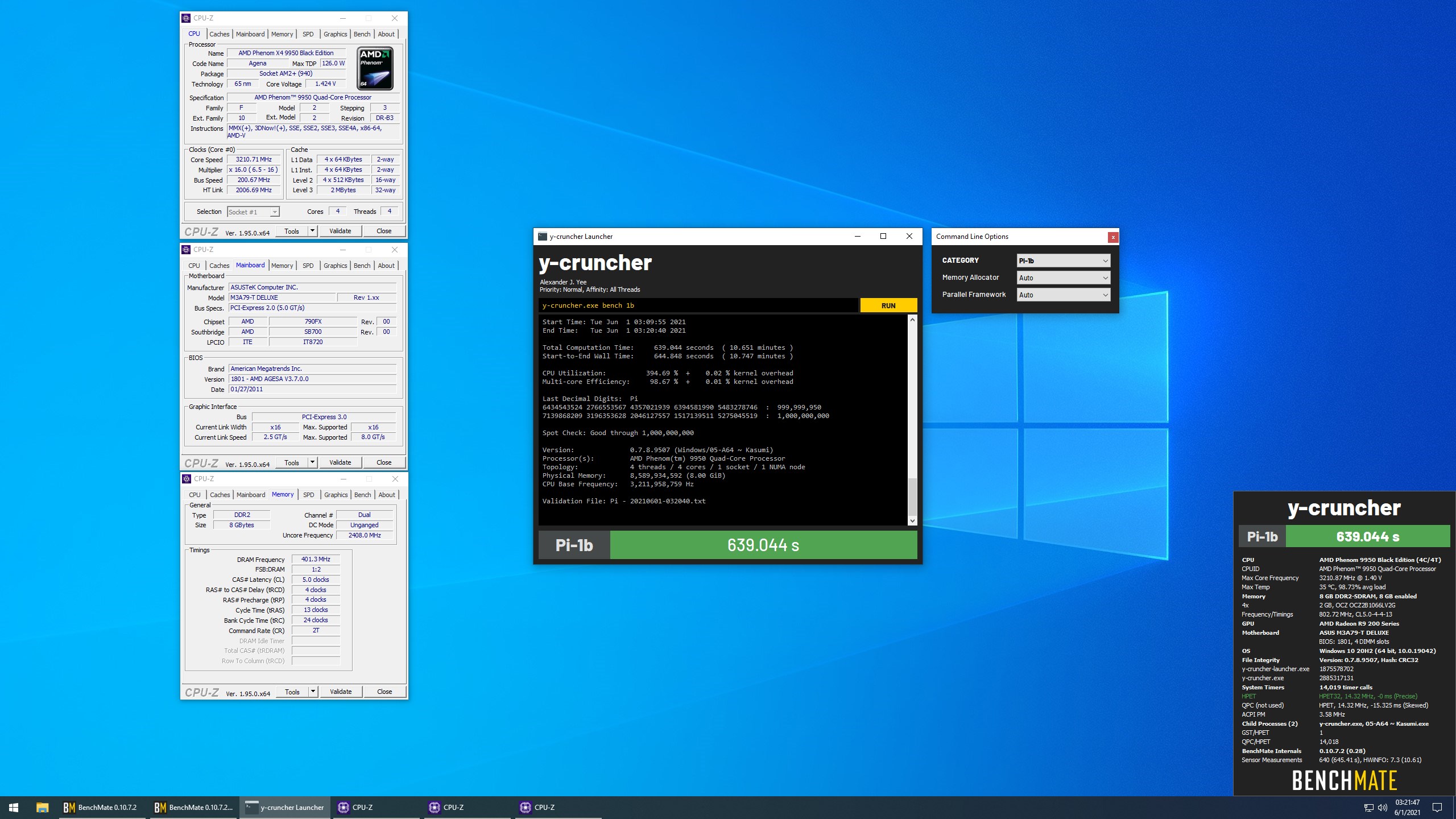The width and height of the screenshot is (1456, 819).
Task: Click the Multiplier value x 16.0
Action: pyautogui.click(x=254, y=169)
